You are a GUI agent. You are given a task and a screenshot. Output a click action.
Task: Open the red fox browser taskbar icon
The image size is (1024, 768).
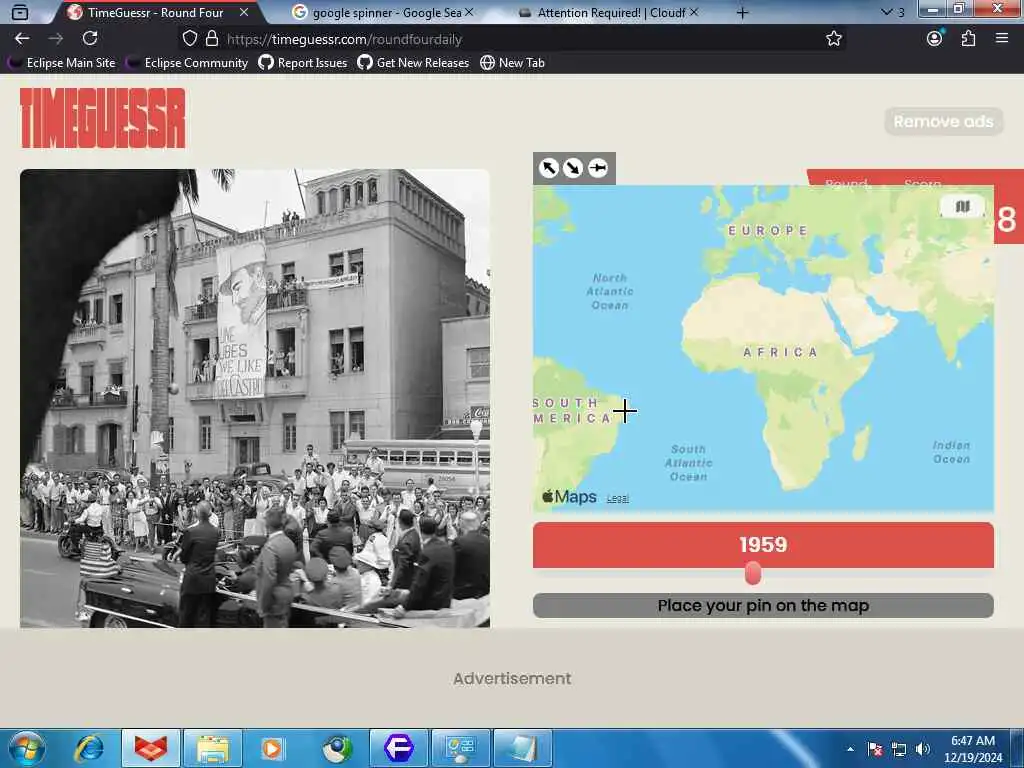click(151, 748)
